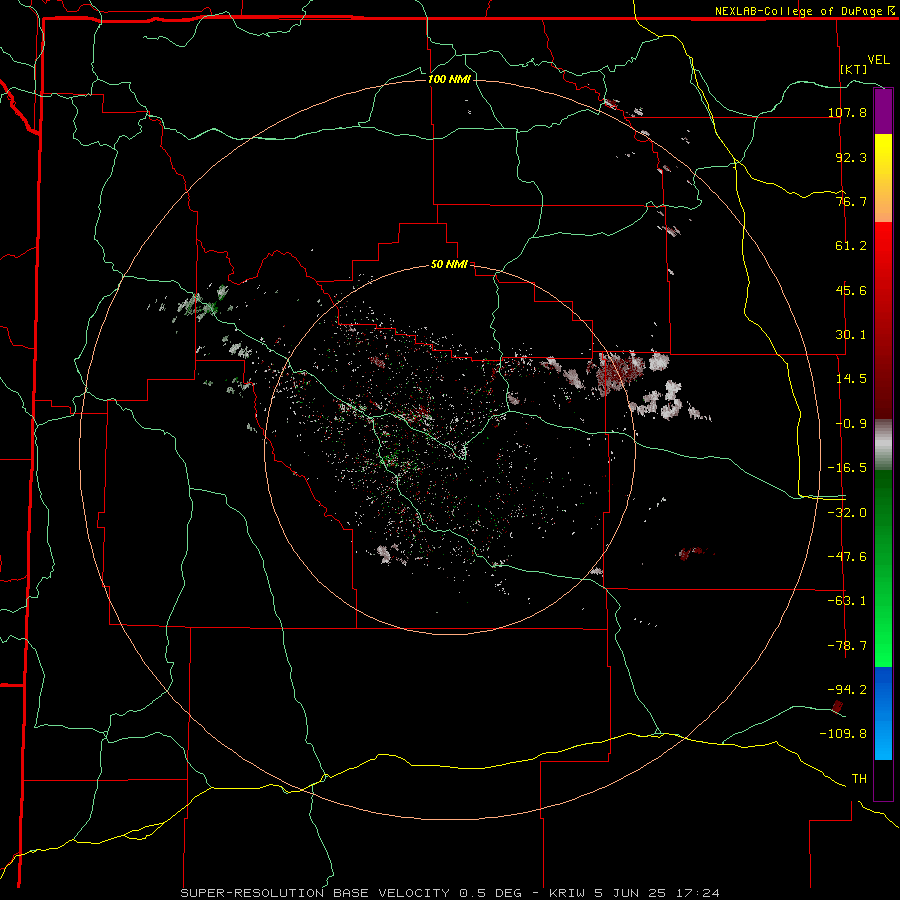Select the 45.6 scale value
Screen dimensions: 900x900
(851, 290)
